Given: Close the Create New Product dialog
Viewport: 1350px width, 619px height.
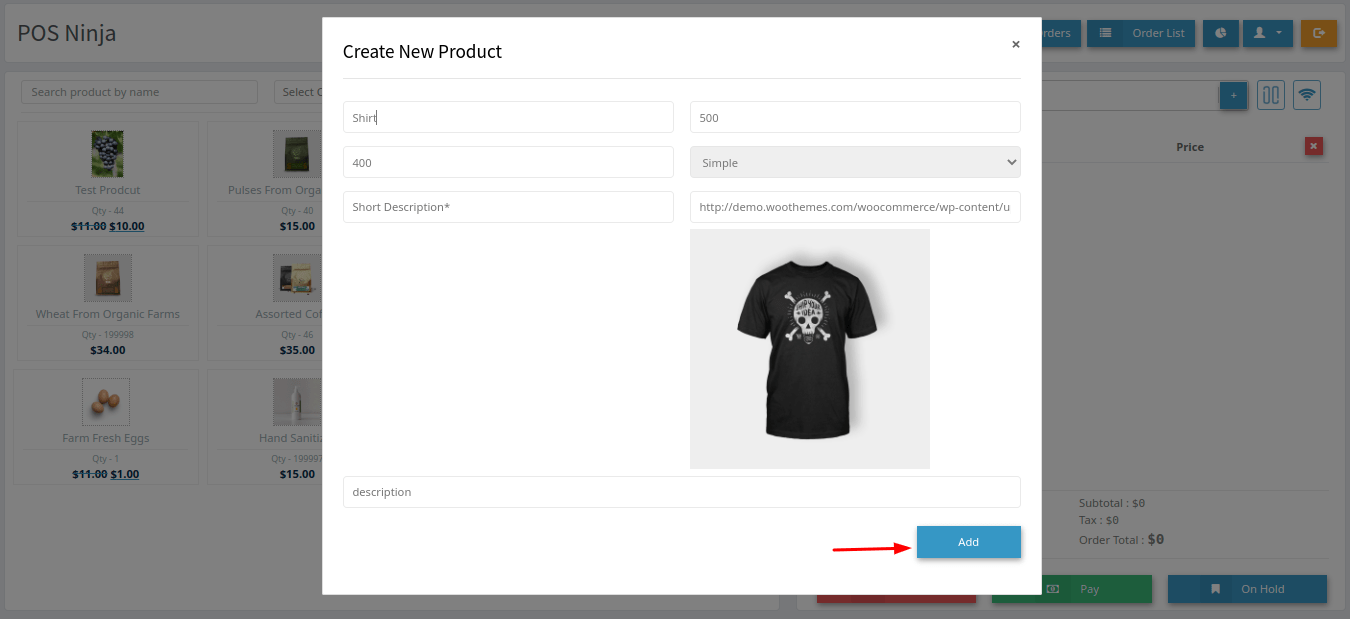Looking at the screenshot, I should click(x=1015, y=44).
